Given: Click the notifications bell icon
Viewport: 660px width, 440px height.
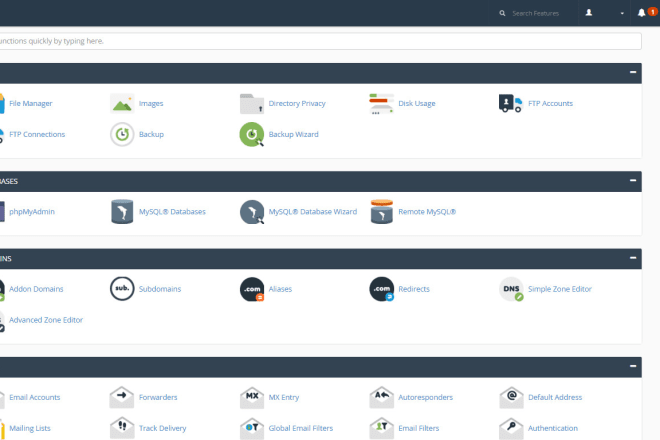Looking at the screenshot, I should 641,13.
